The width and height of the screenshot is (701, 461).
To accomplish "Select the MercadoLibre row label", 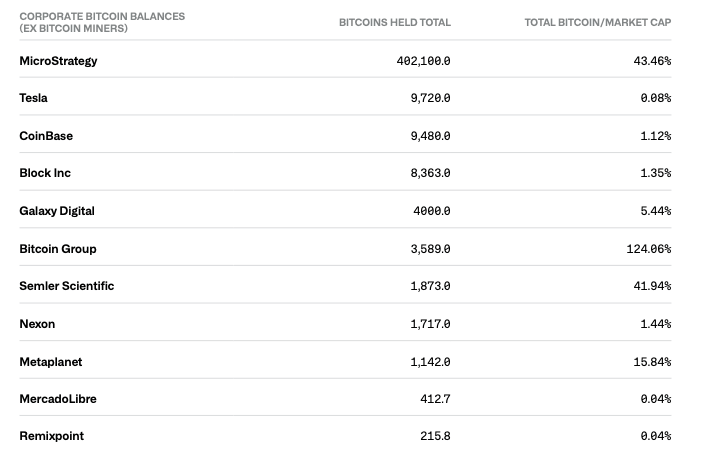I will 58,399.
